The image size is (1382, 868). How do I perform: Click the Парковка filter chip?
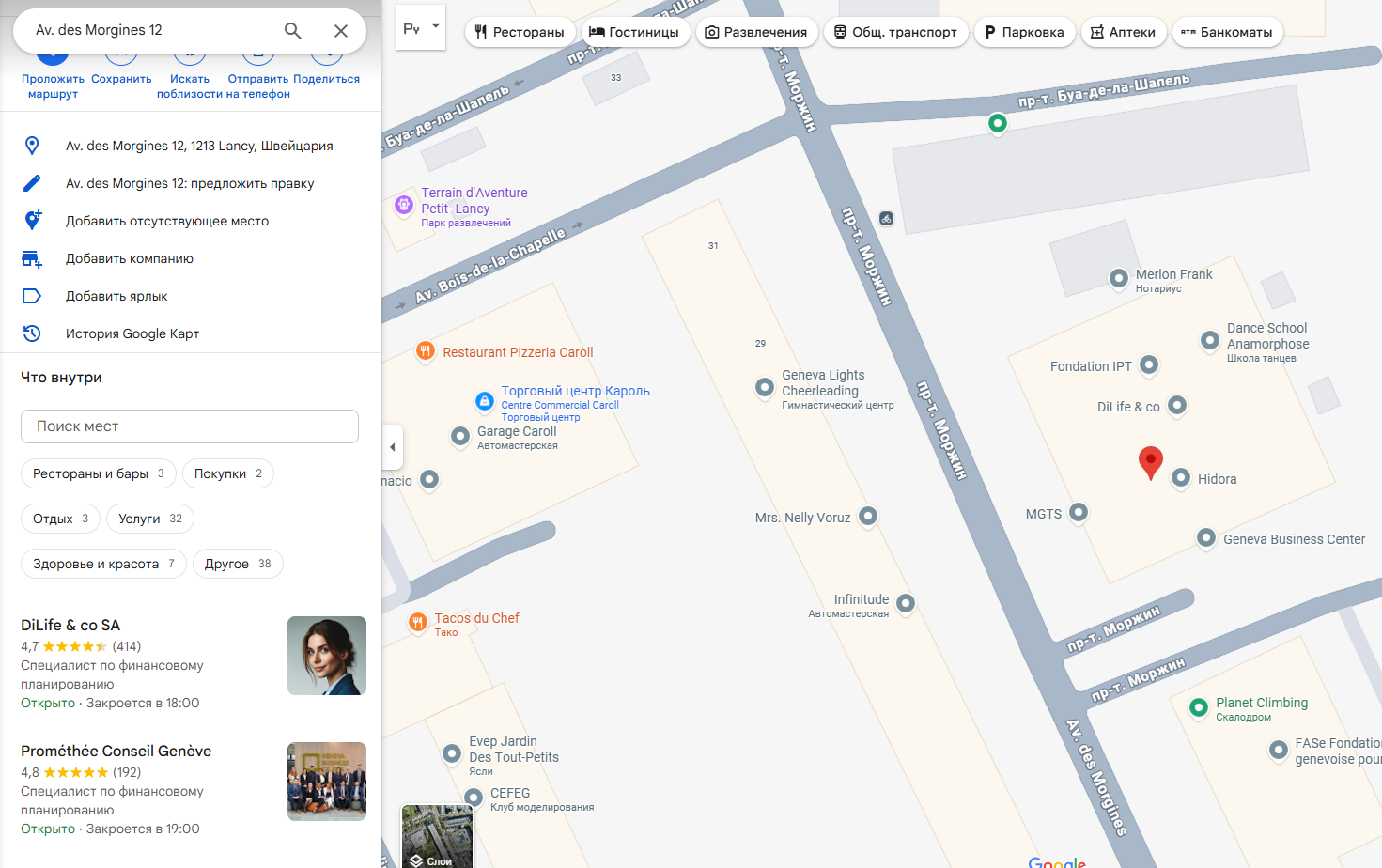click(1025, 32)
